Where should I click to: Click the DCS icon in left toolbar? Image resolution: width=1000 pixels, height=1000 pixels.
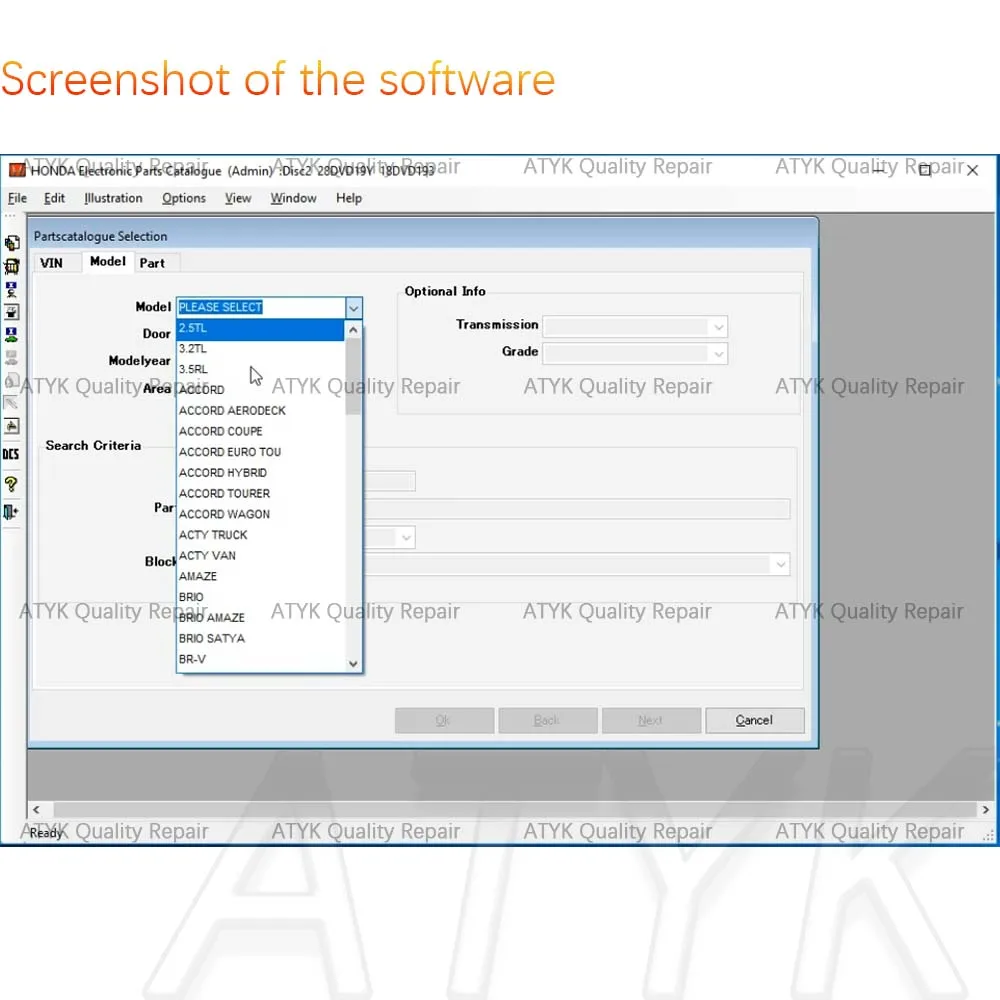[x=11, y=454]
